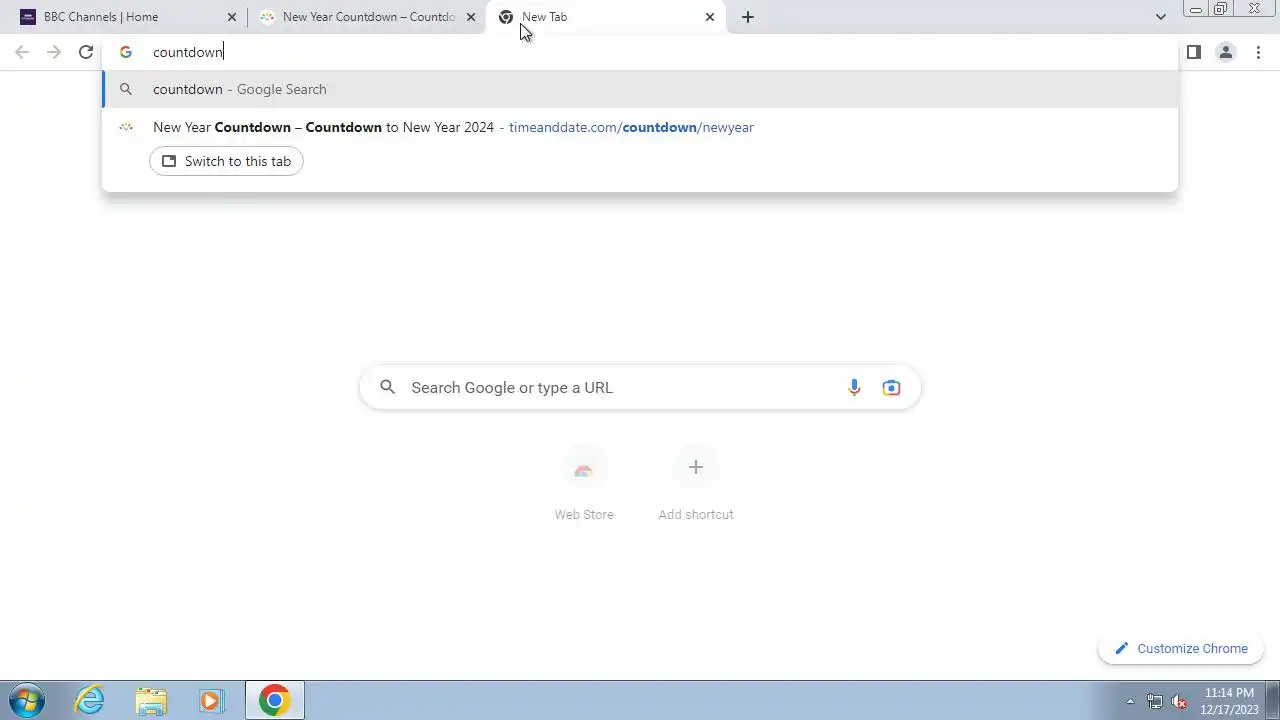Open a new tab with plus button
This screenshot has width=1280, height=720.
point(748,17)
